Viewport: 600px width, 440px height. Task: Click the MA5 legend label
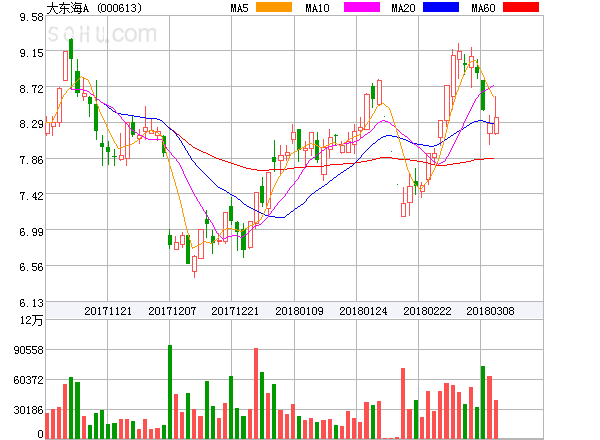point(240,8)
